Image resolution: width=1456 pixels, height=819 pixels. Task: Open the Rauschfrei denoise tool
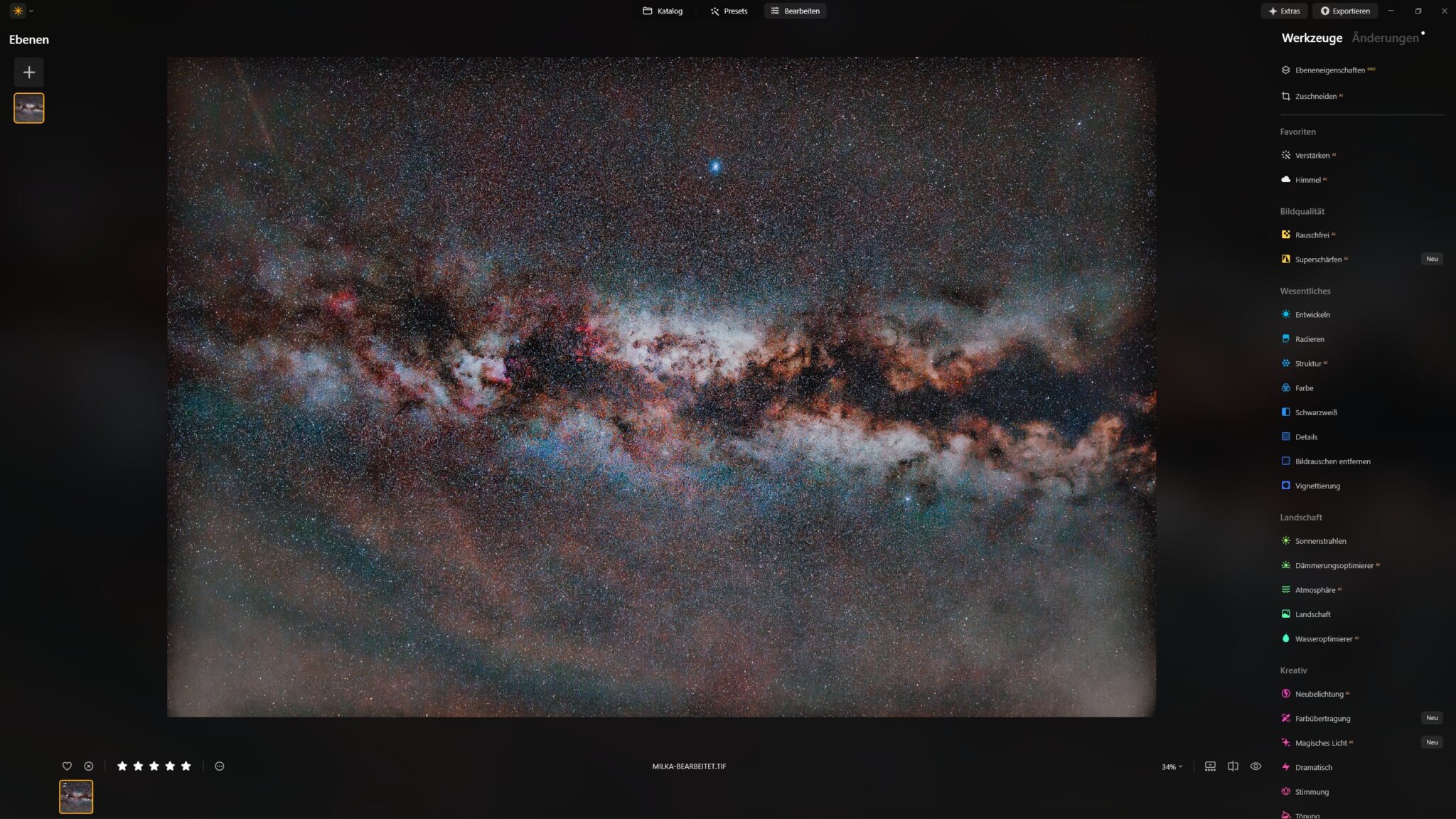(x=1311, y=235)
